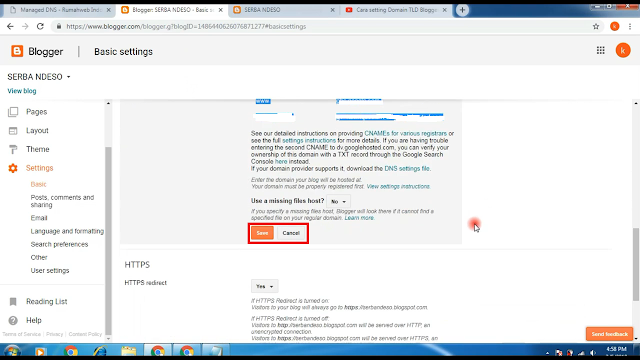The width and height of the screenshot is (640, 360).
Task: Close the Managed DNS tab
Action: (x=109, y=10)
